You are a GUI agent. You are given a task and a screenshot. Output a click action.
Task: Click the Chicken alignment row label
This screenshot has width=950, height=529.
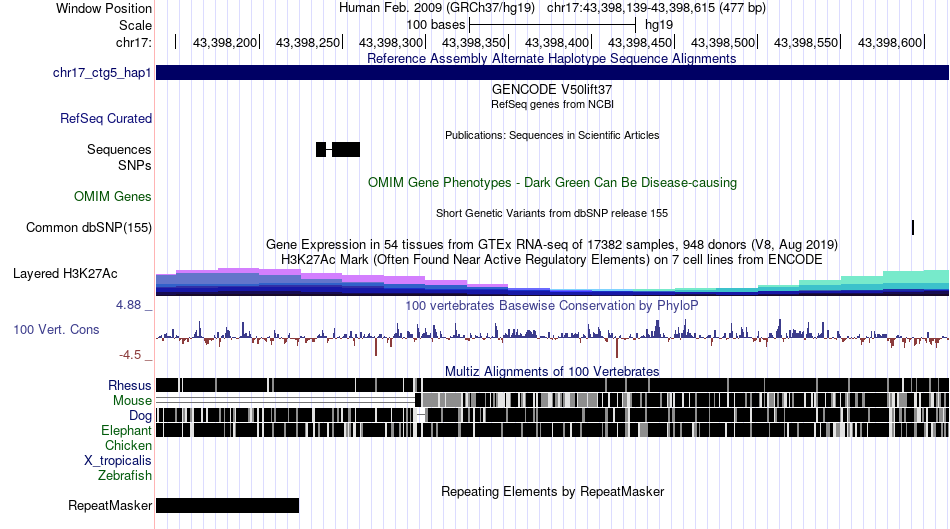coord(128,445)
